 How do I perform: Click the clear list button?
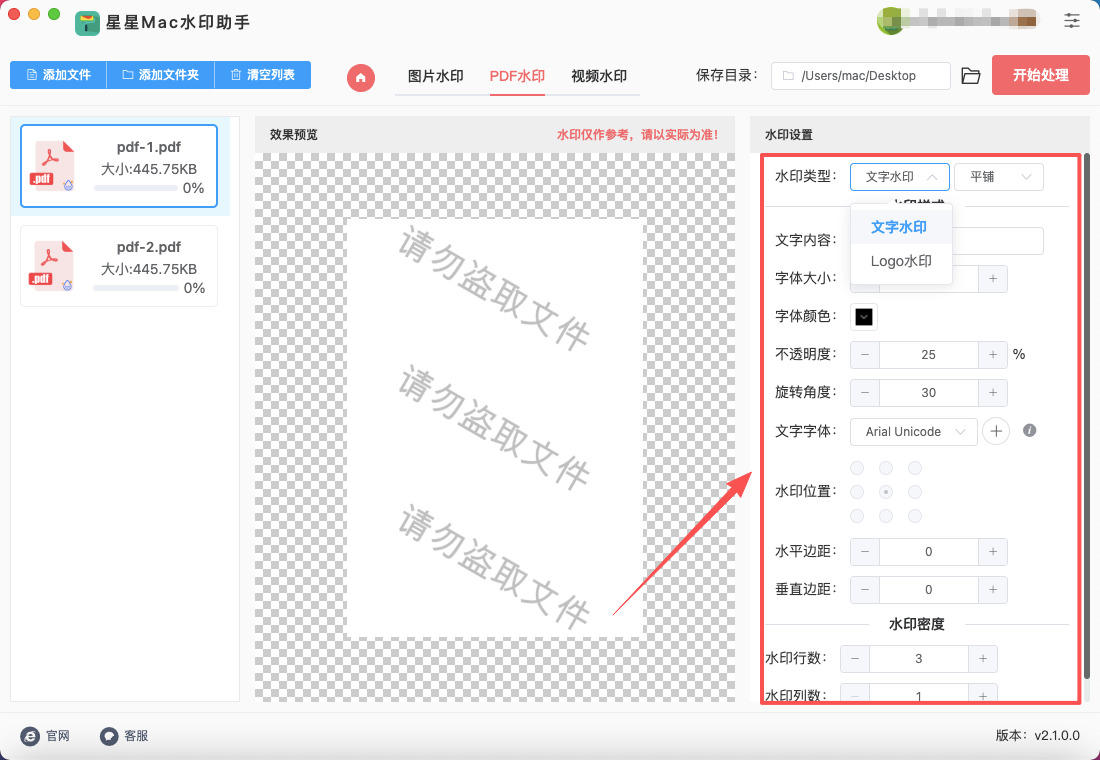coord(262,75)
